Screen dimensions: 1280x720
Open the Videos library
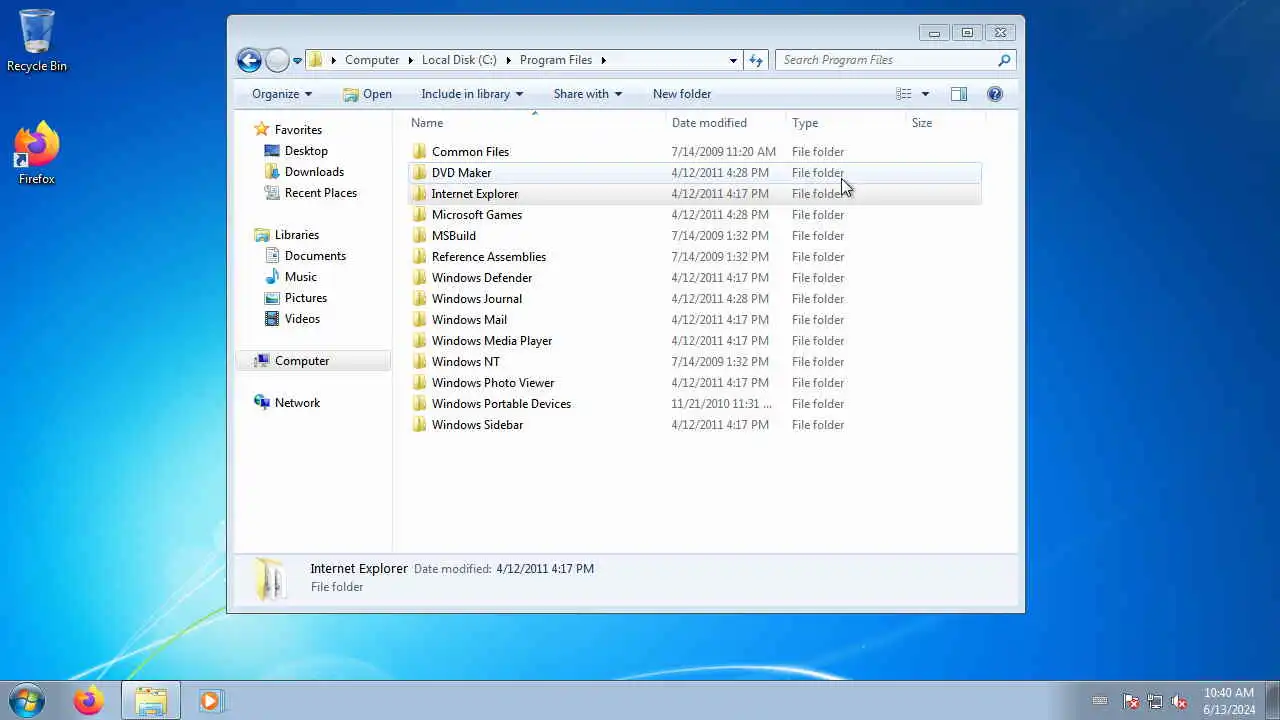point(302,319)
